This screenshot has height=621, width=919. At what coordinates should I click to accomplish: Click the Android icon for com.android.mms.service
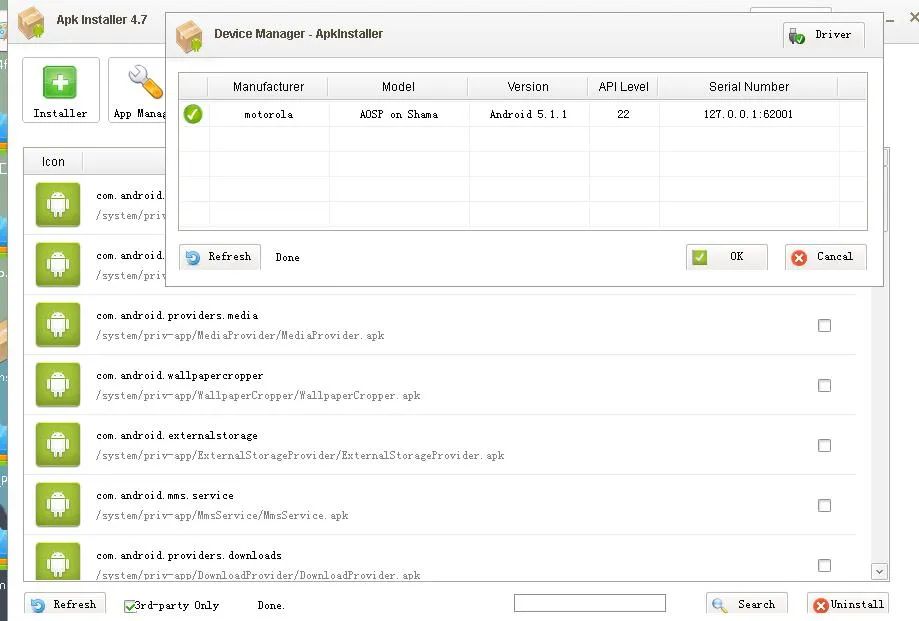coord(57,504)
